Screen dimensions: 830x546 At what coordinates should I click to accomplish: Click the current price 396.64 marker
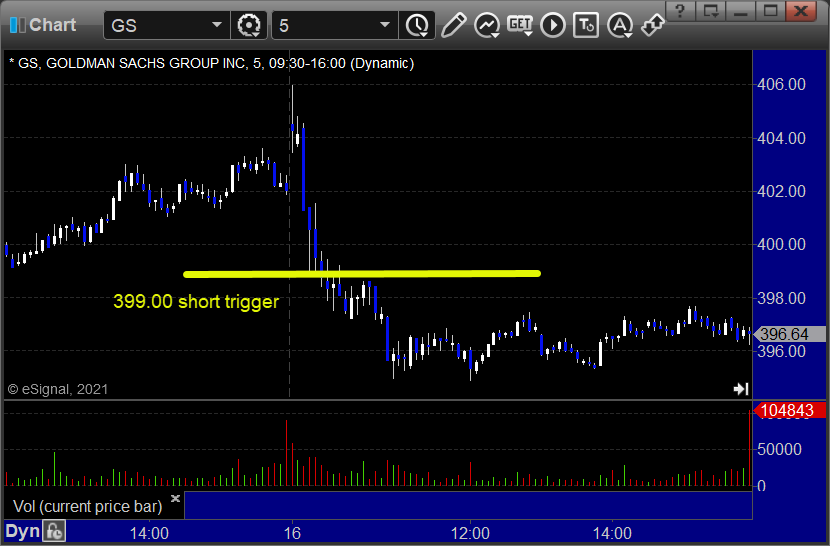(x=789, y=334)
